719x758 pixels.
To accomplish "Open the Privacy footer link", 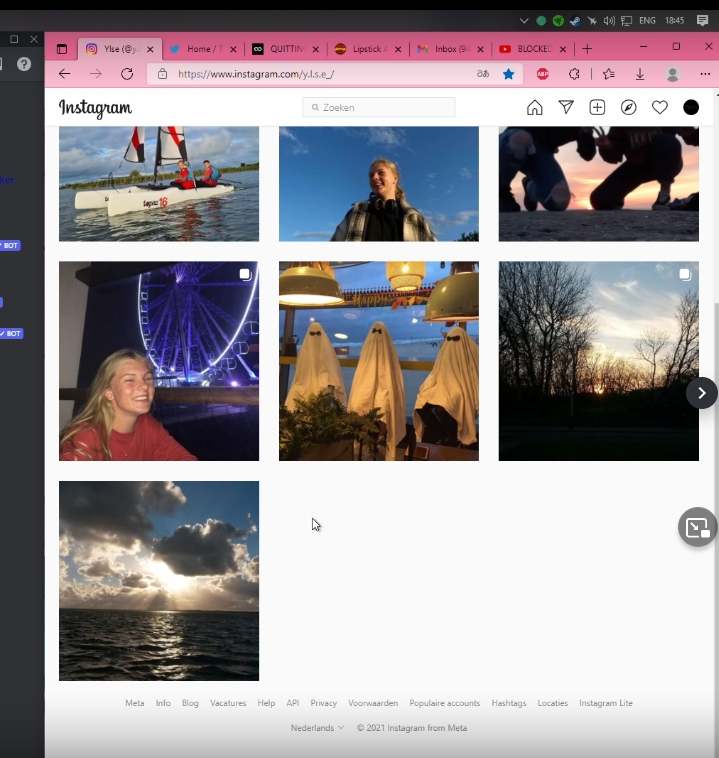I will pyautogui.click(x=323, y=703).
